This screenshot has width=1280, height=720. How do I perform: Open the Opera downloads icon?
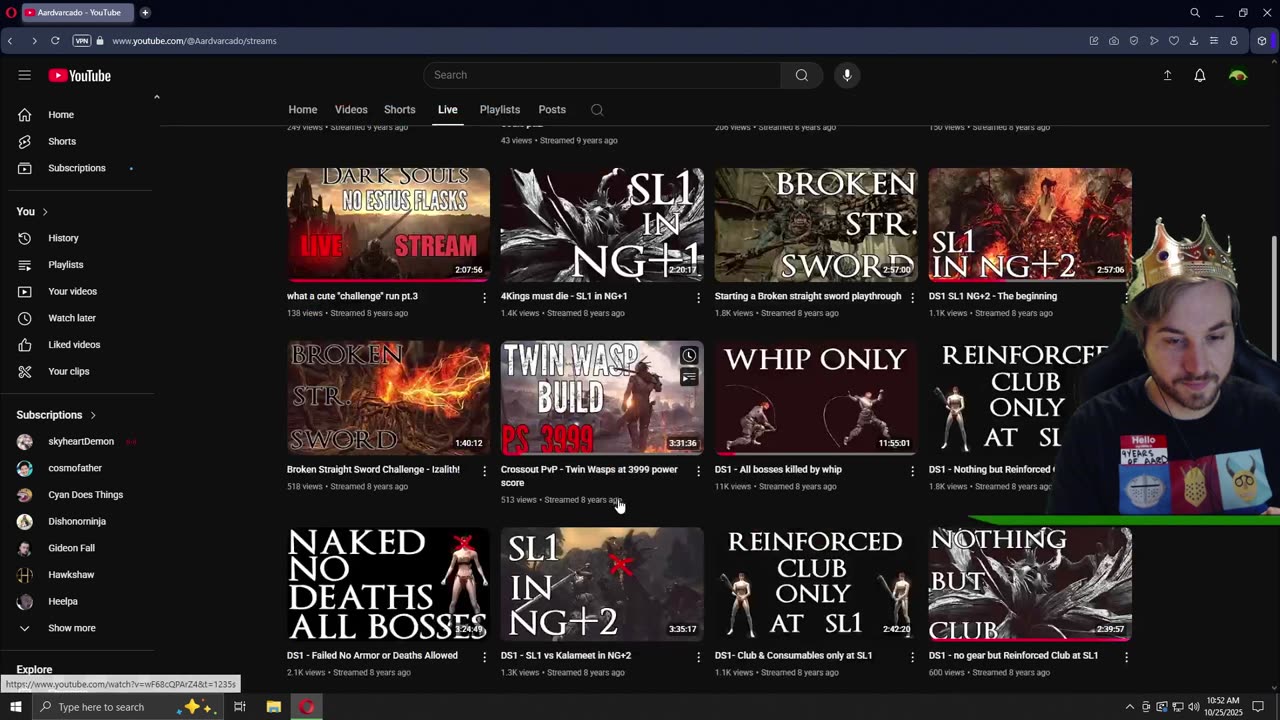click(1194, 41)
